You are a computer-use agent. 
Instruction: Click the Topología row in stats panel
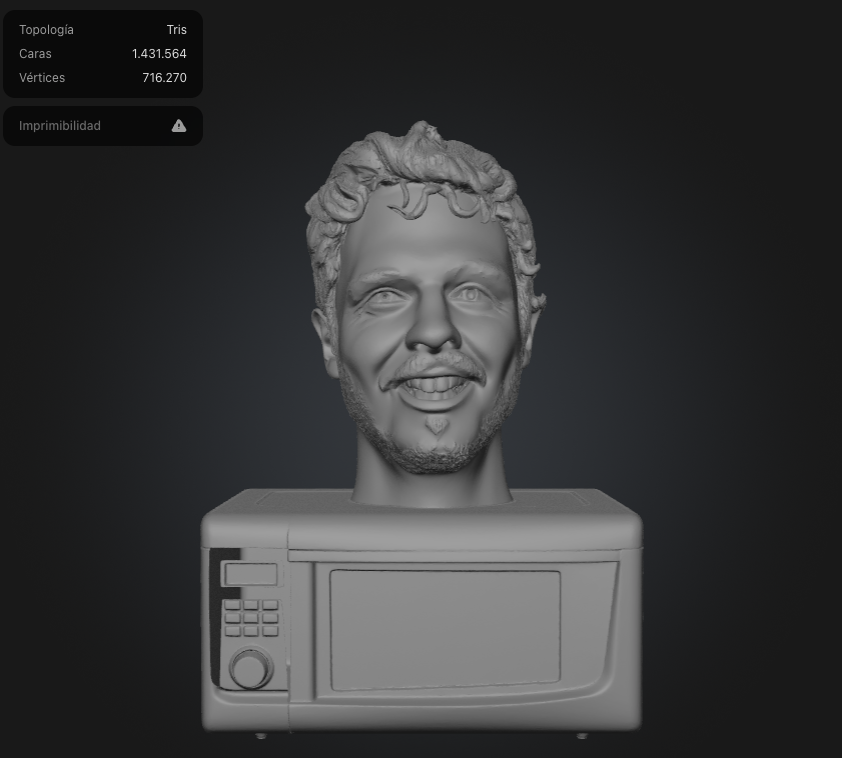[46, 29]
